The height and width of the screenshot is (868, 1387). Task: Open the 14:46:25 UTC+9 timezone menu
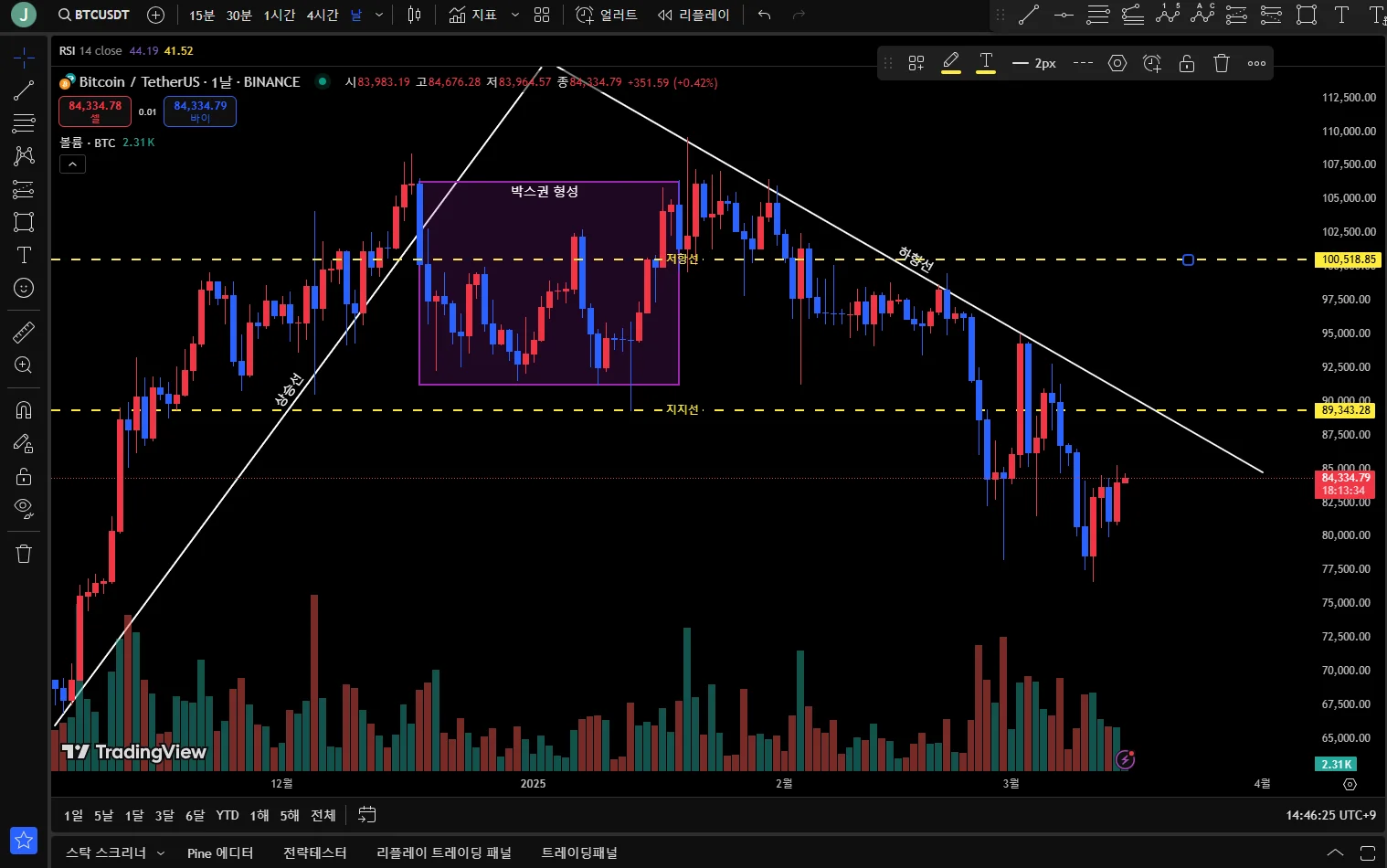pyautogui.click(x=1330, y=815)
